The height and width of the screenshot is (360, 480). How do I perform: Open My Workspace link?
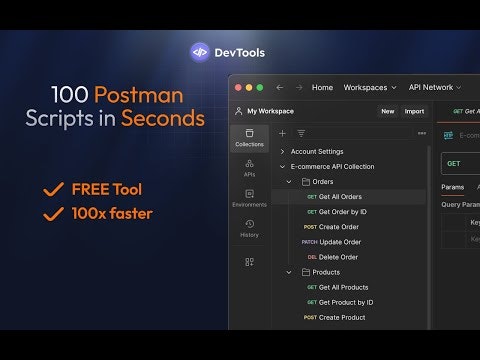click(x=270, y=111)
